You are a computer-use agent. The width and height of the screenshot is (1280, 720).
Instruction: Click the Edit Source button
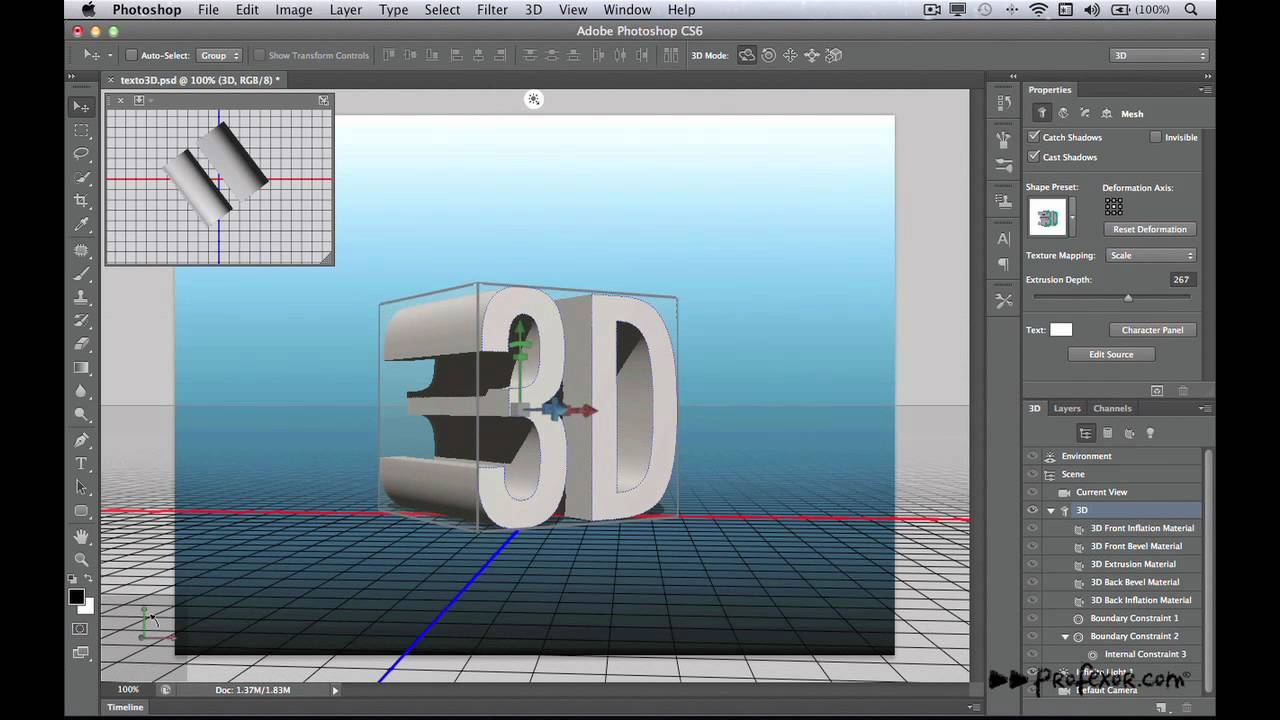[x=1111, y=354]
